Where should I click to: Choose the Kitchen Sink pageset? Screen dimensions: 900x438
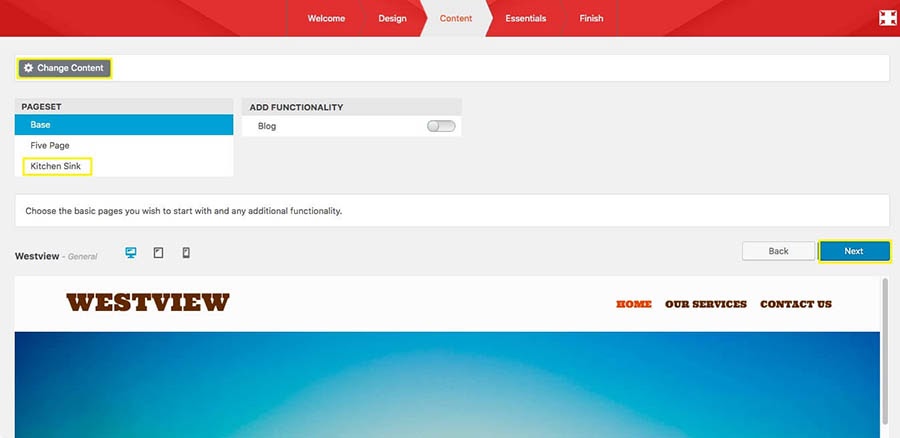[x=124, y=166]
